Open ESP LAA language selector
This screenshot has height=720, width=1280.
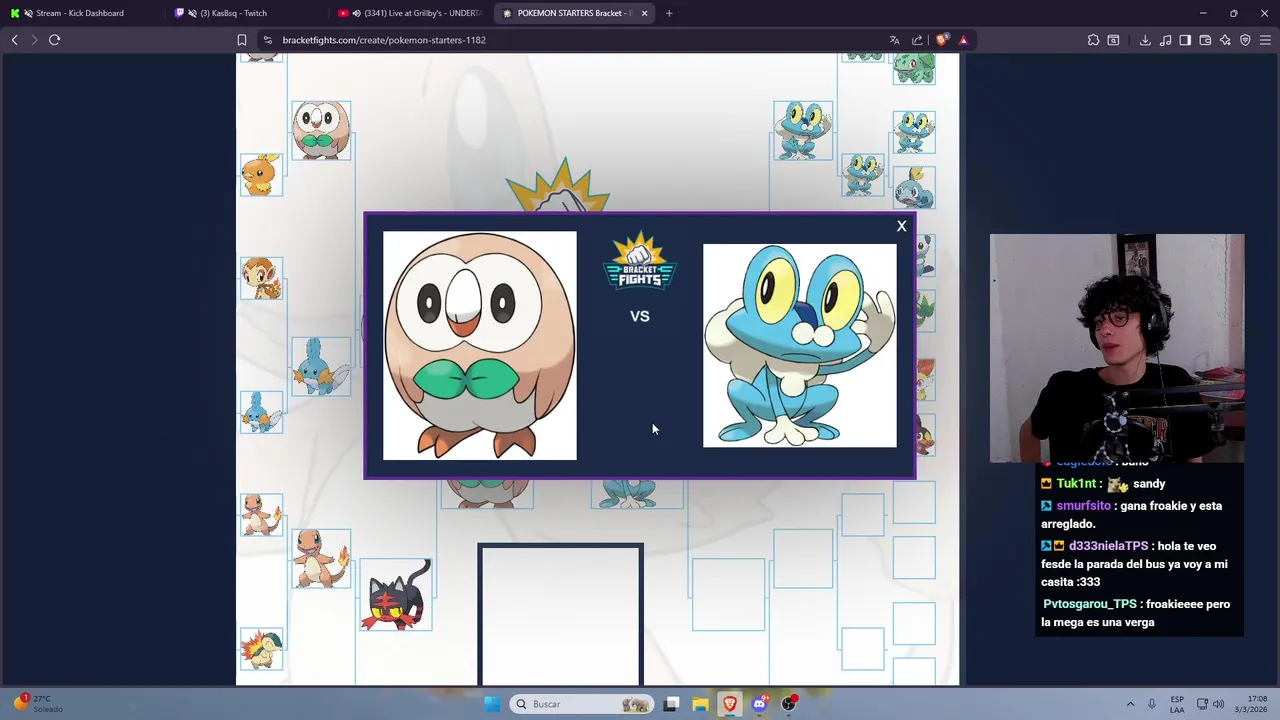tap(1177, 704)
